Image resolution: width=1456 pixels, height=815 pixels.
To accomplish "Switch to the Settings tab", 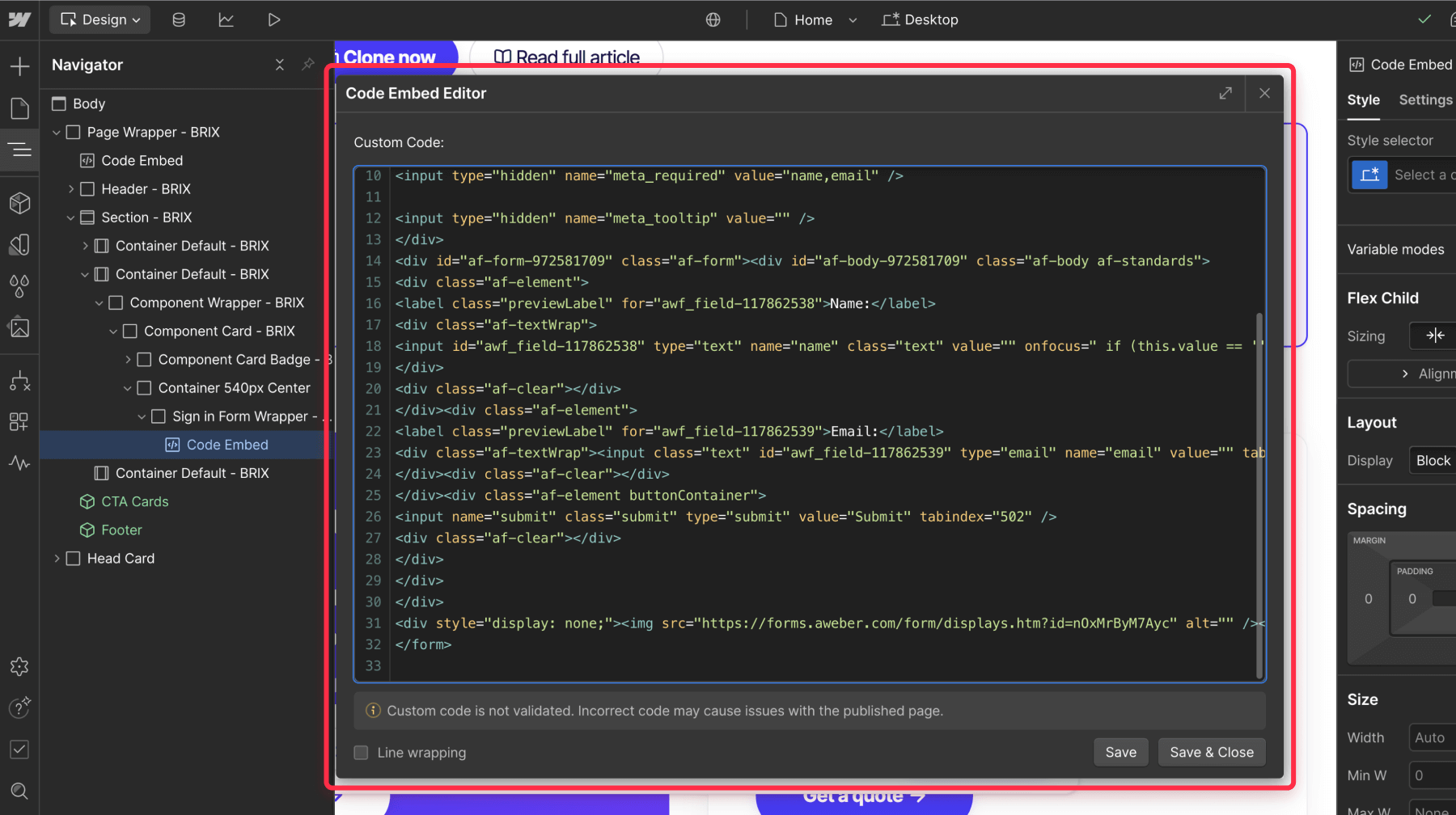I will coord(1425,100).
